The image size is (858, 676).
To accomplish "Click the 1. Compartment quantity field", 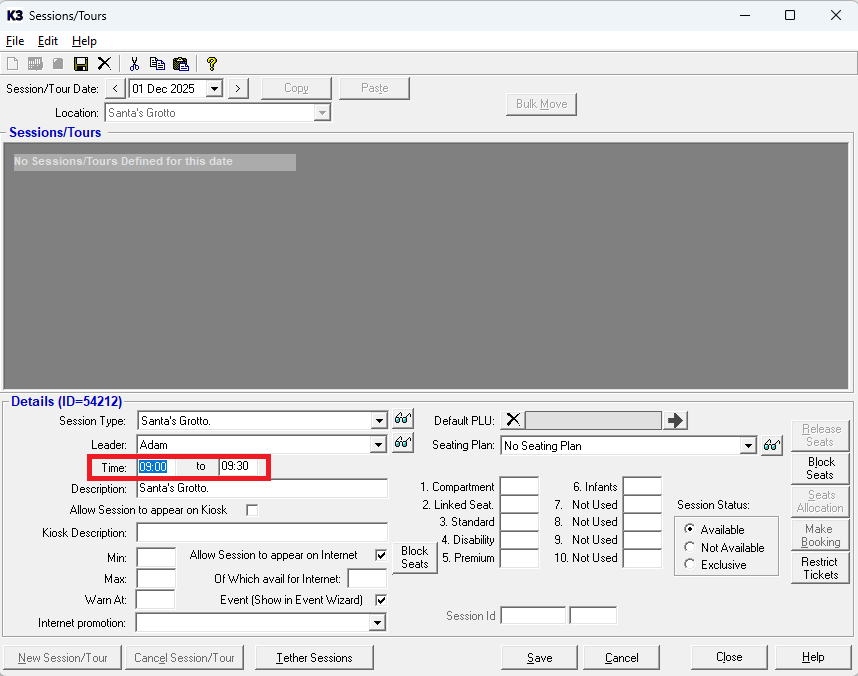I will pyautogui.click(x=519, y=486).
